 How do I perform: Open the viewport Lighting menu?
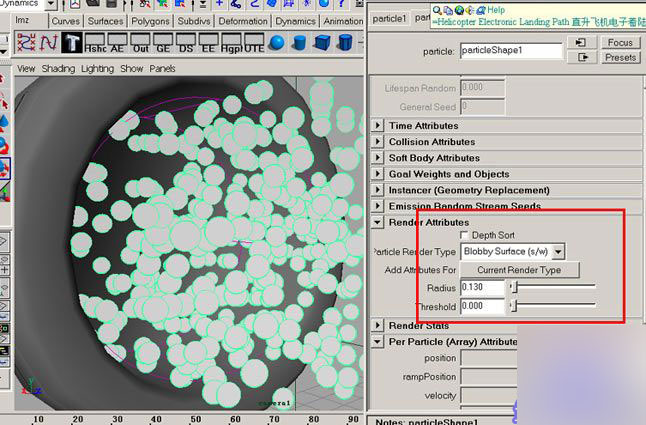coord(98,68)
